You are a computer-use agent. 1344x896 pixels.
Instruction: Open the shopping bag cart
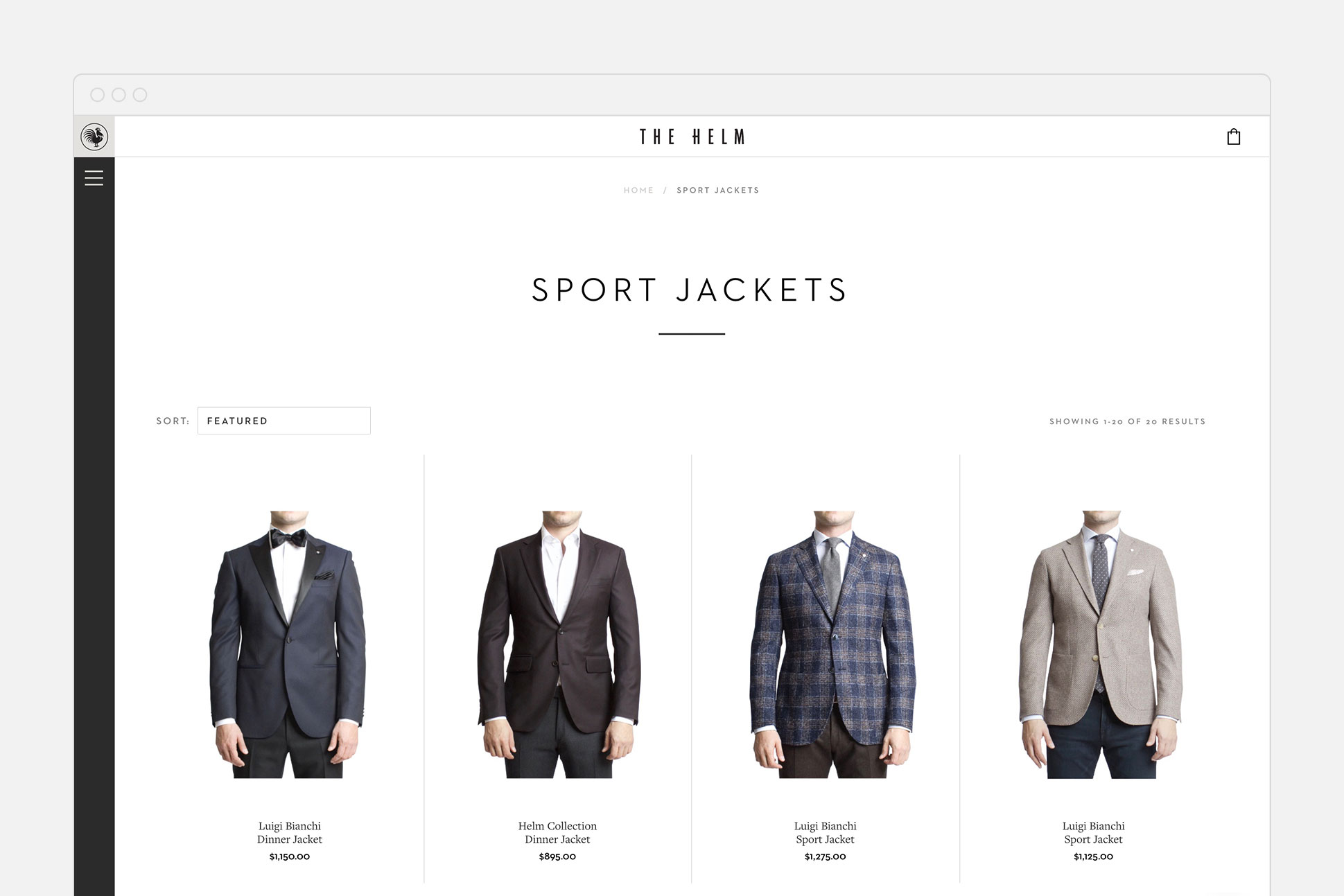coord(1234,137)
